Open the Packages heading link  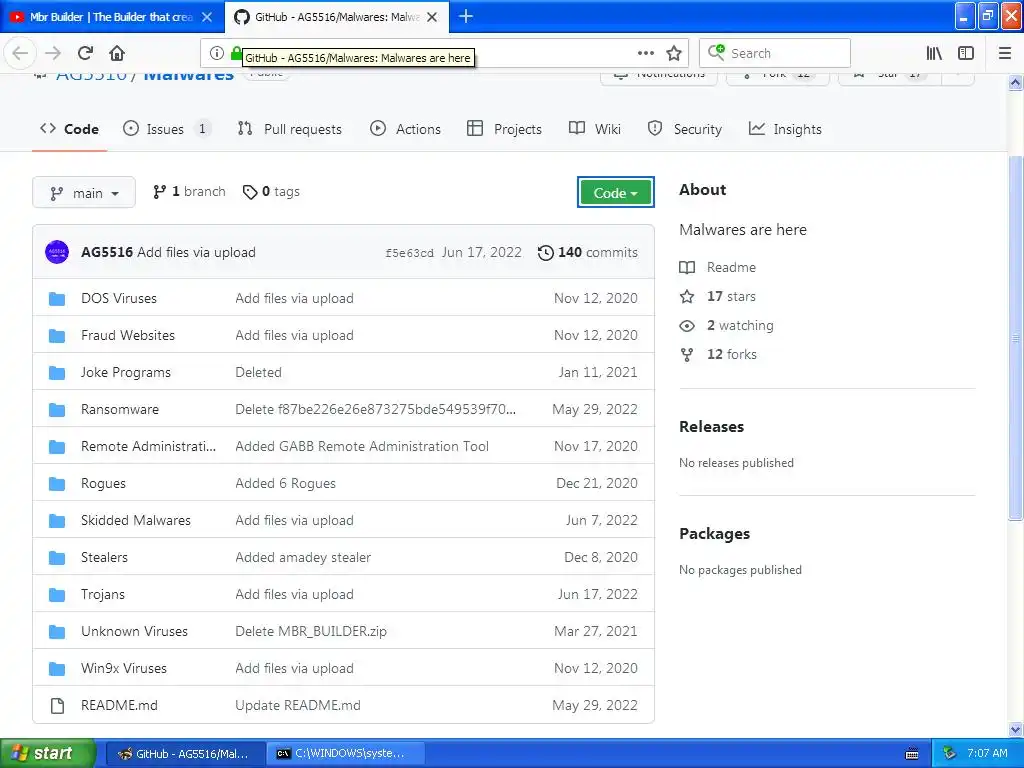click(714, 534)
